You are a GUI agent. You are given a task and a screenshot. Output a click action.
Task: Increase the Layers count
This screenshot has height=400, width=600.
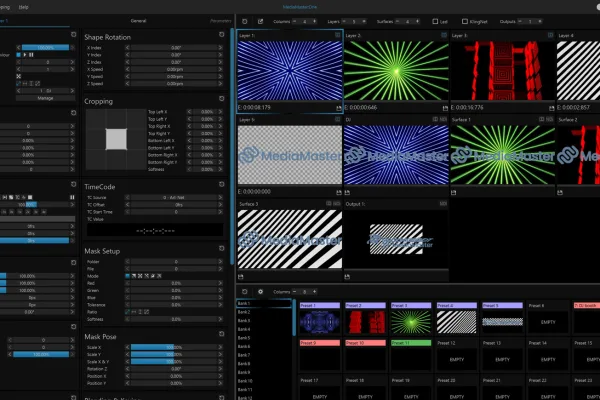pyautogui.click(x=364, y=21)
